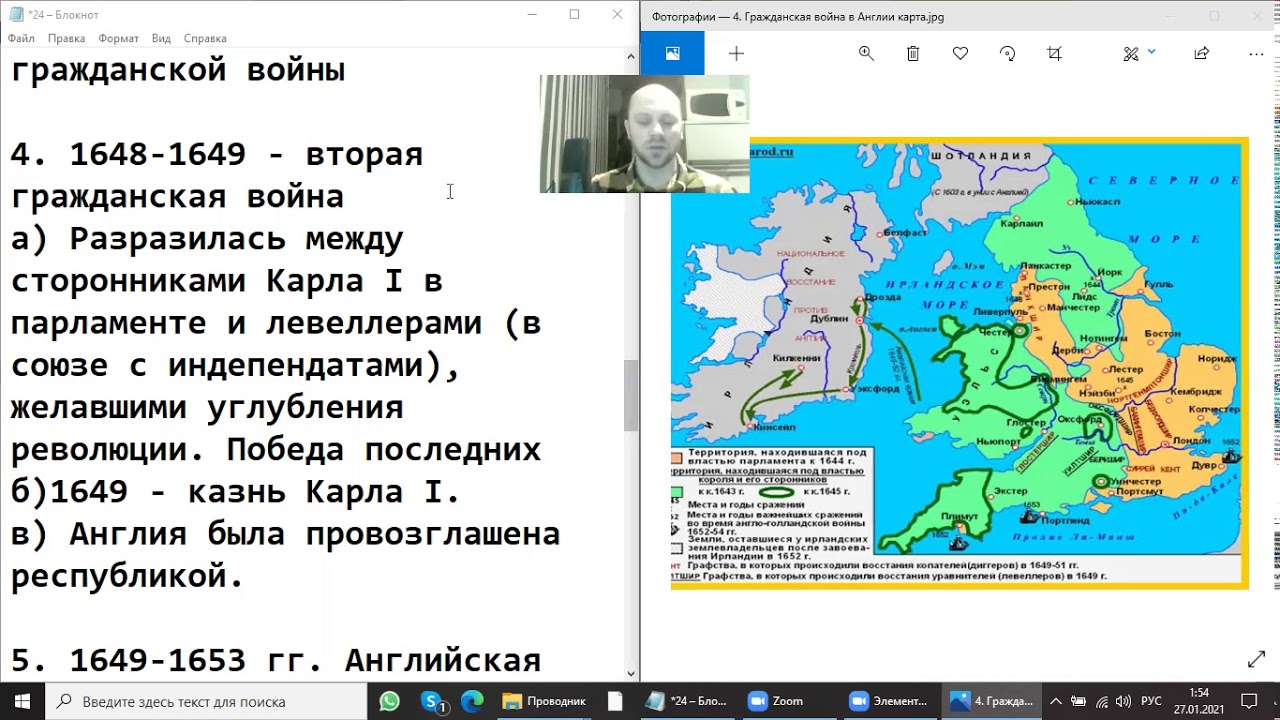
Task: Launch Microsoft Edge from the taskbar
Action: pyautogui.click(x=472, y=701)
